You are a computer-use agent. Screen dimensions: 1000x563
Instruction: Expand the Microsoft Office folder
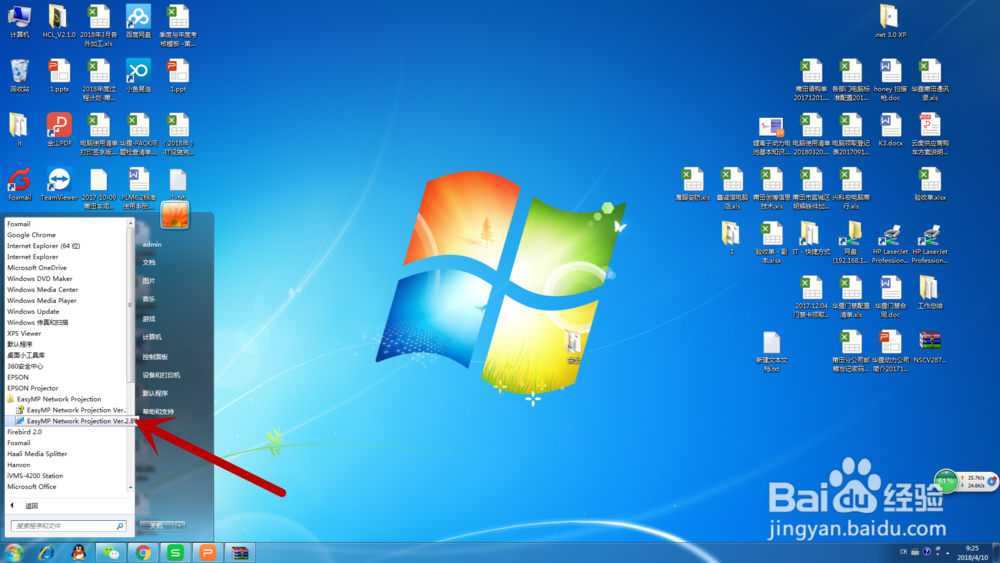coord(31,486)
